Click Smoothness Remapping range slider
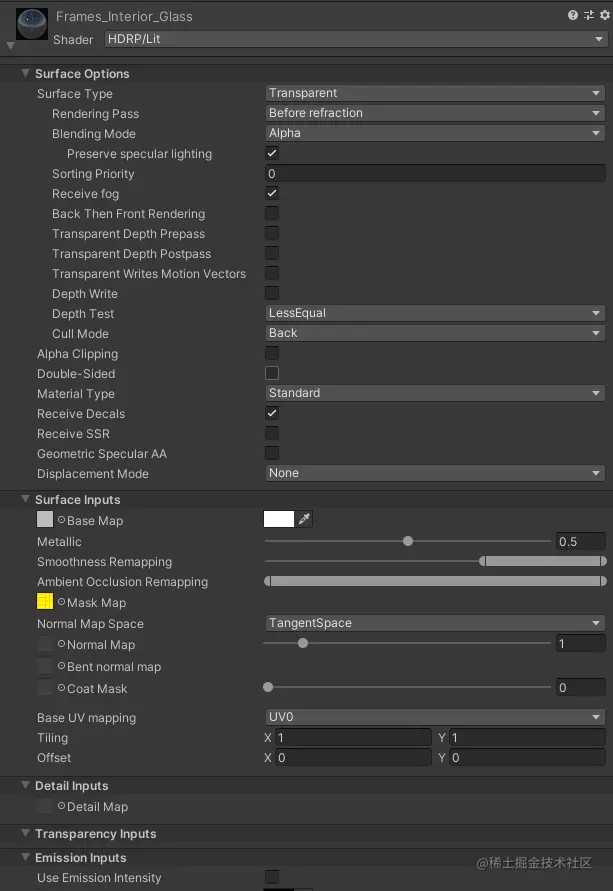Viewport: 613px width, 891px height. coord(436,561)
